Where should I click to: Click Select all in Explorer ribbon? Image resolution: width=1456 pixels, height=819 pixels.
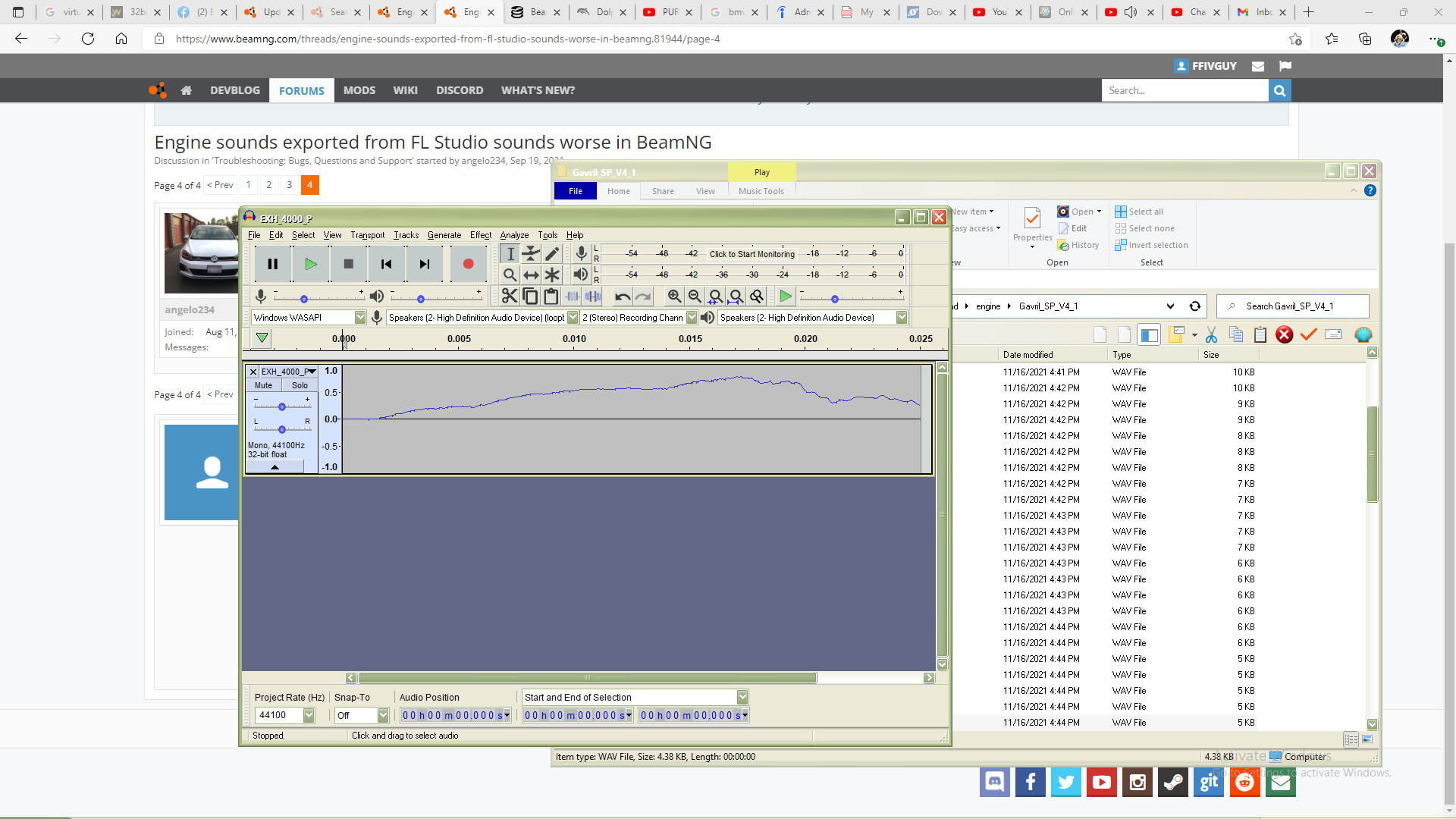[x=1139, y=212]
